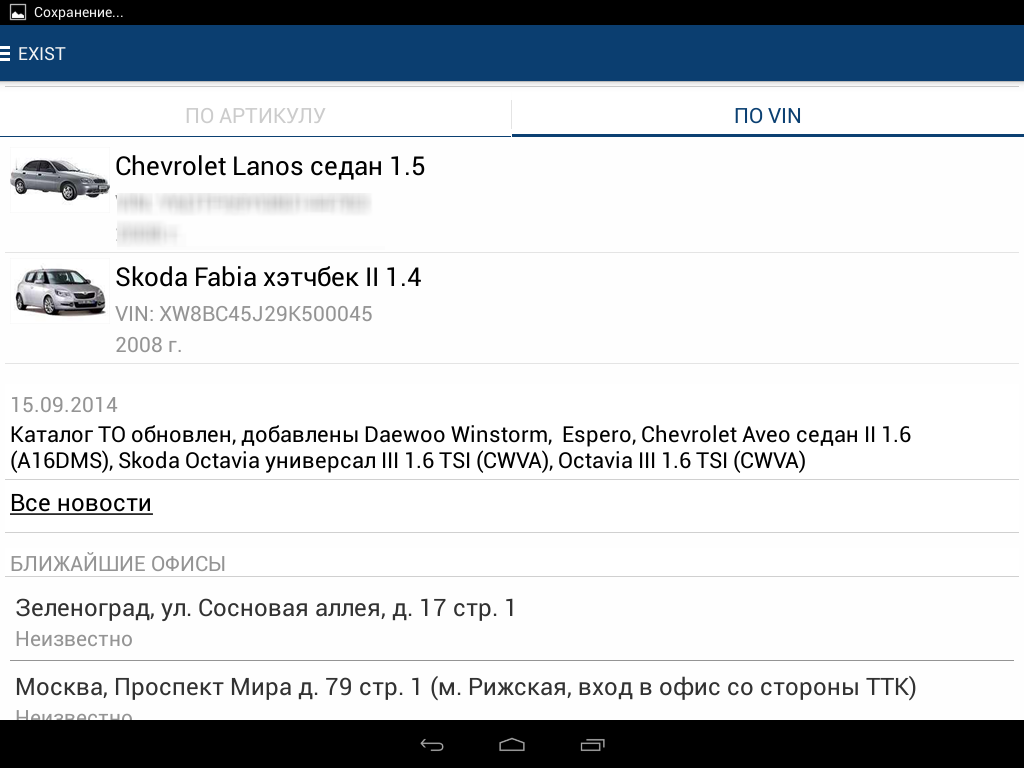Tap the Skoda Fabia VIN number text
Viewport: 1024px width, 768px height.
[x=244, y=314]
